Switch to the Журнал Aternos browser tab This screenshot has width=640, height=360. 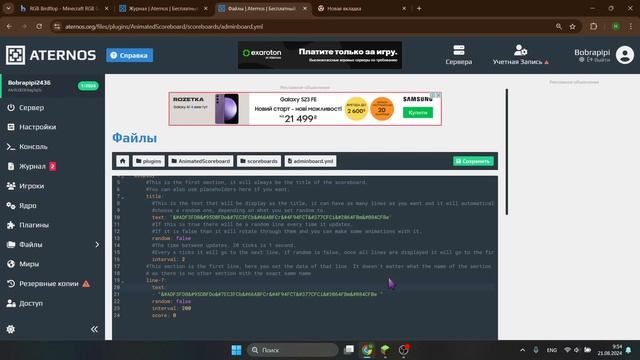tap(163, 9)
